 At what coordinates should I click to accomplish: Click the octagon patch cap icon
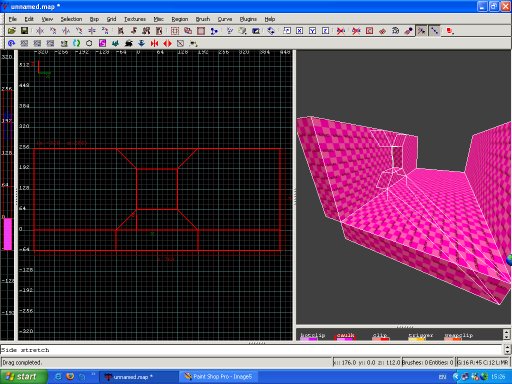coord(89,43)
